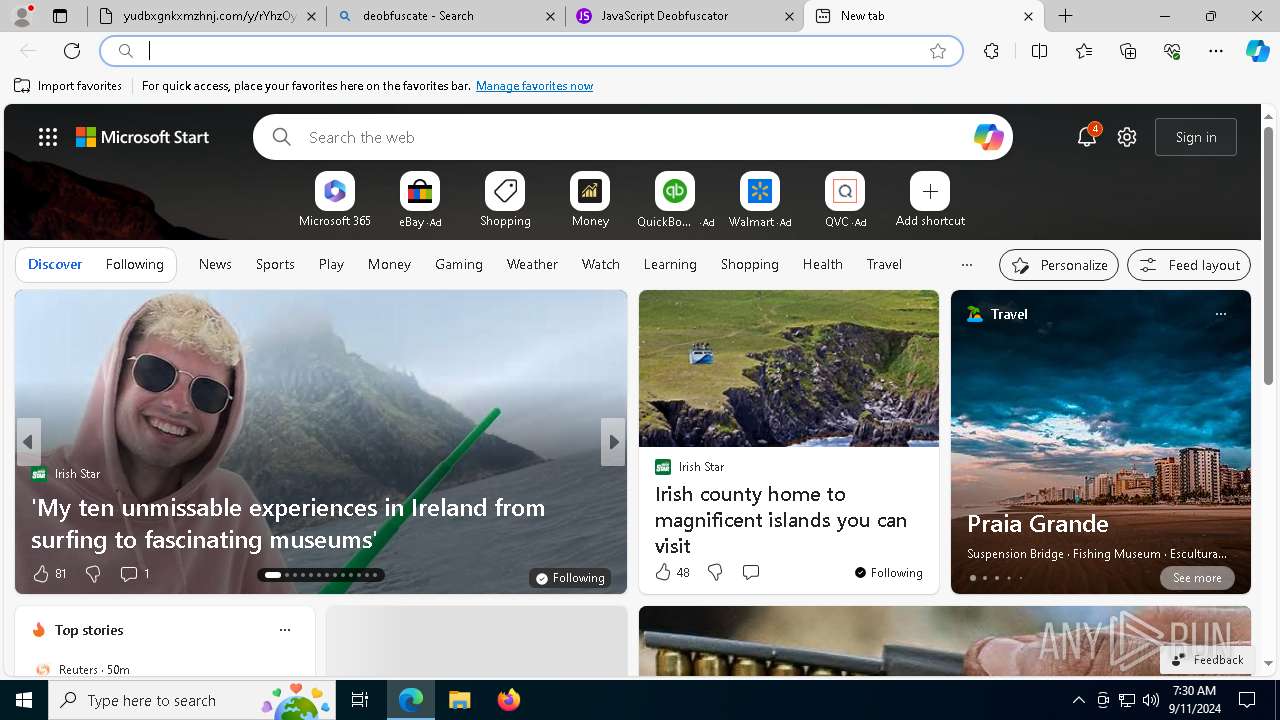Screen dimensions: 1280x720
Task: Open the Shopping shortcut tile
Action: [505, 200]
